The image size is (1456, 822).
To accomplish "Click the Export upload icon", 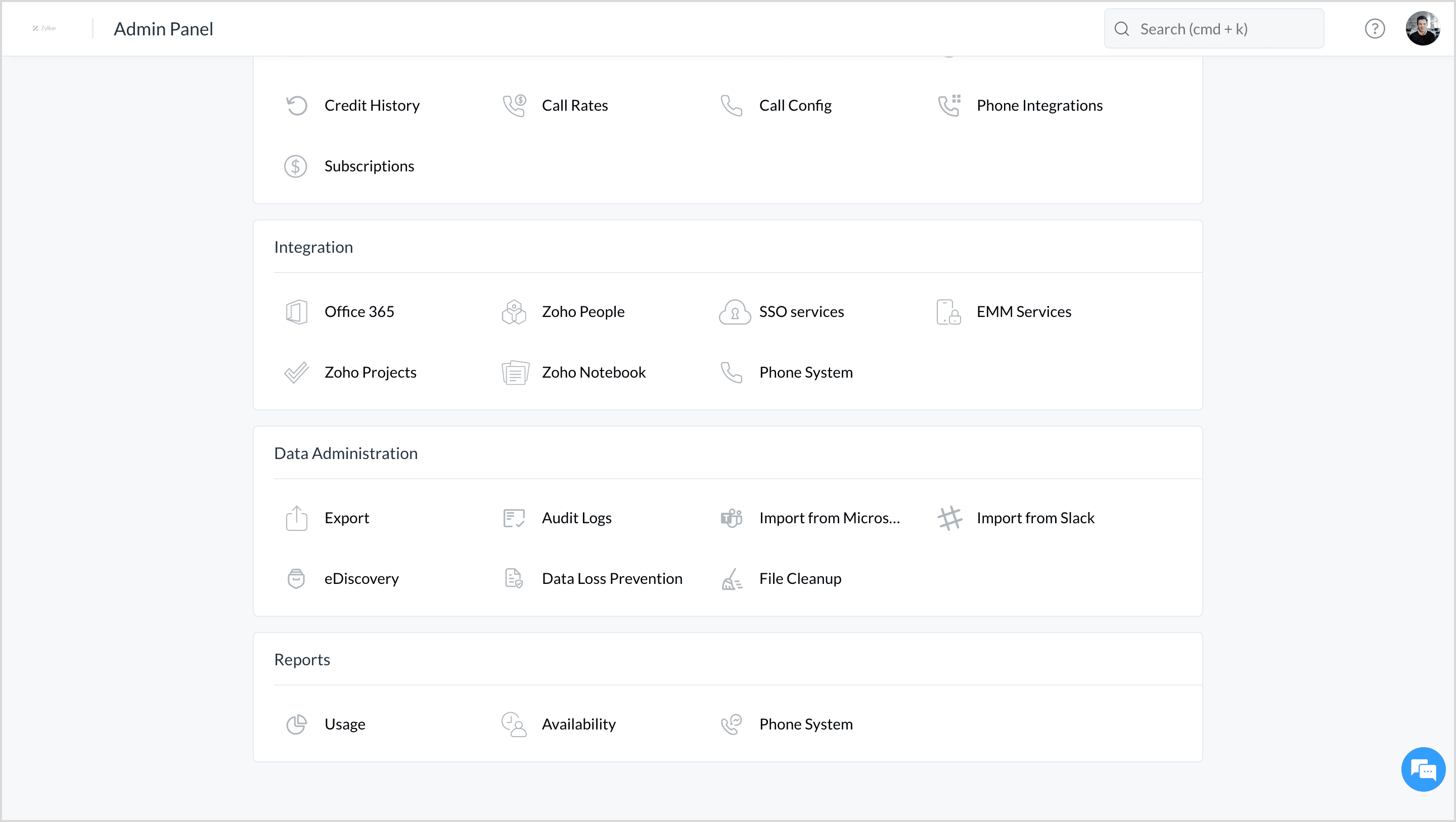I will click(296, 518).
